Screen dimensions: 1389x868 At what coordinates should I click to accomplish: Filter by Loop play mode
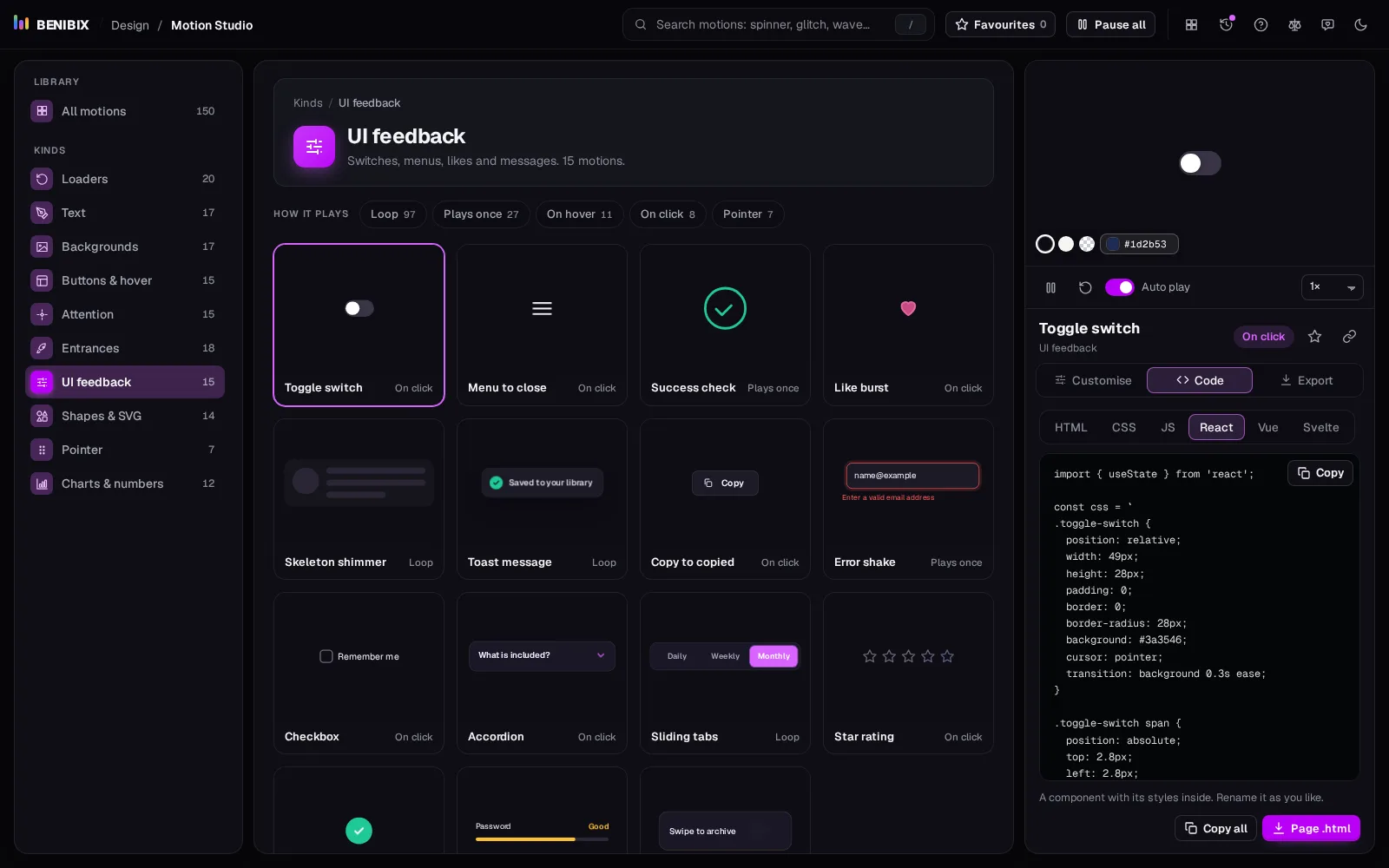(x=392, y=214)
